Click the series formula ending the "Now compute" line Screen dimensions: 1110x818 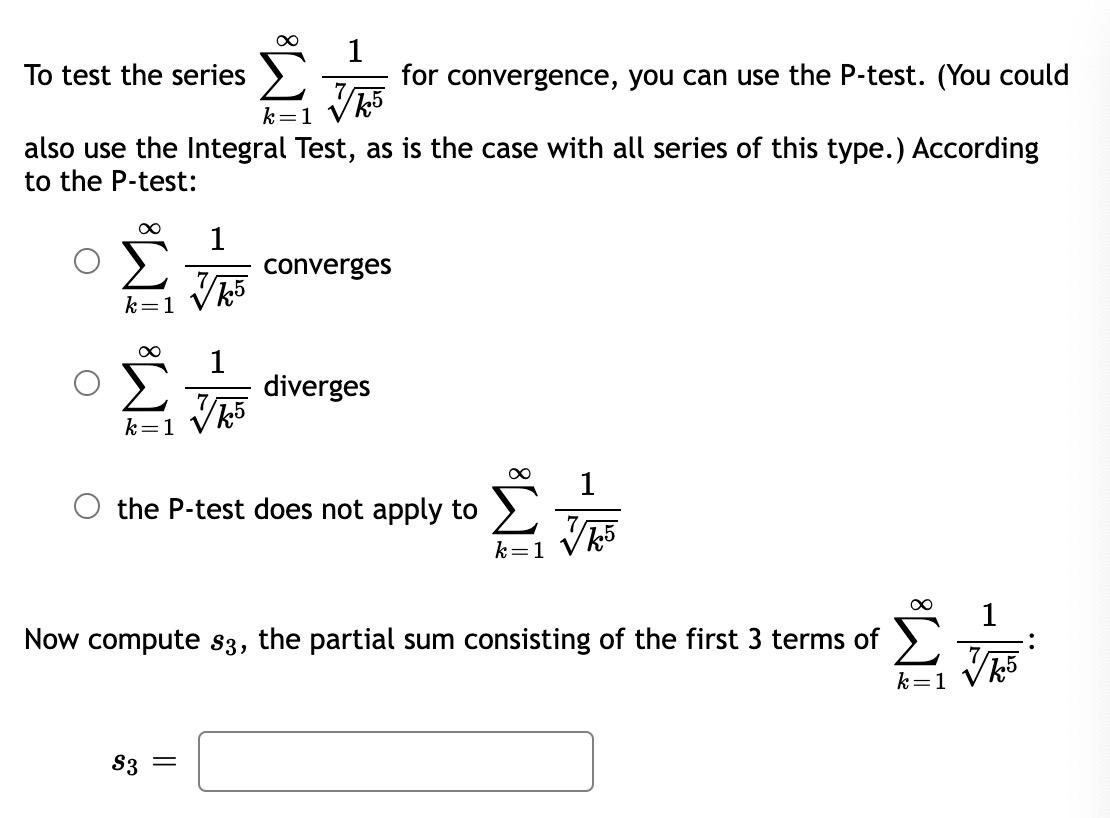pos(957,644)
